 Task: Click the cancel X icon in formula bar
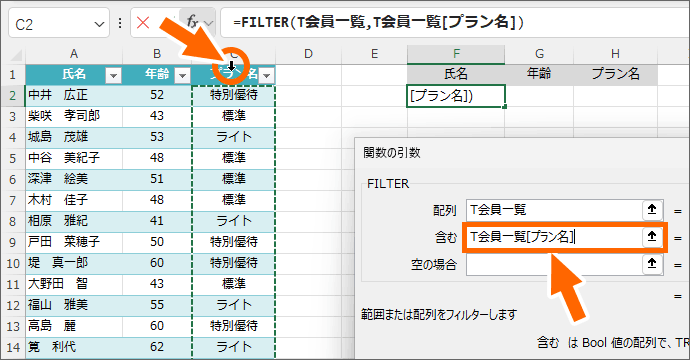pos(143,22)
